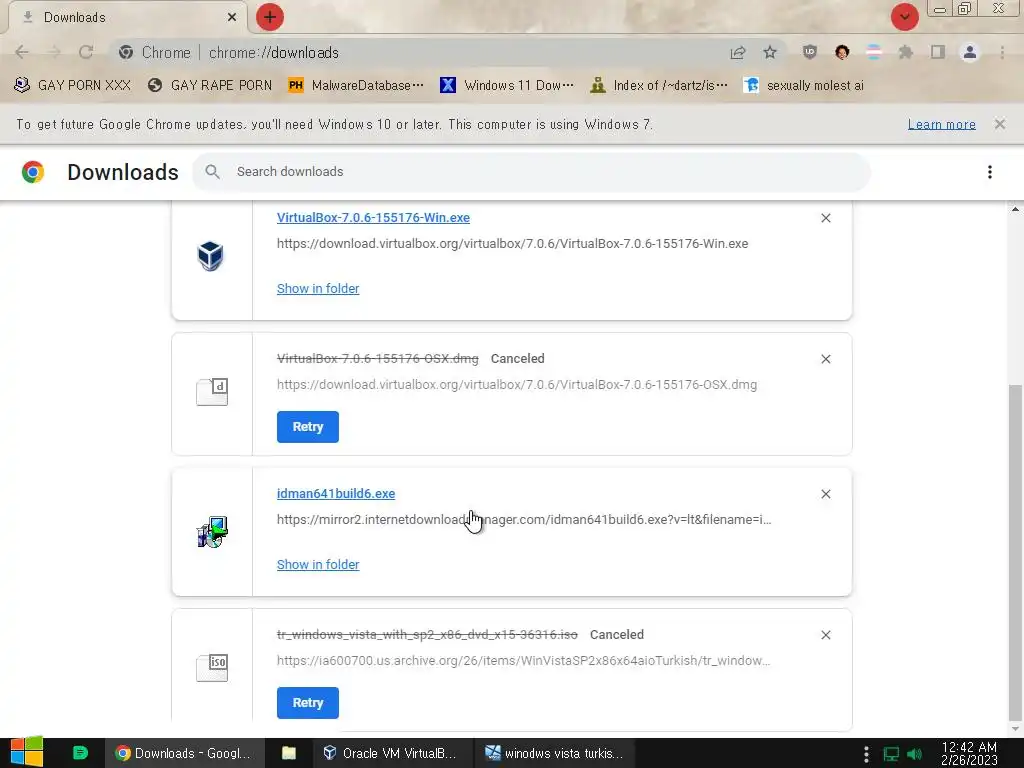Click the VirtualBox cube file icon
Screen dimensions: 1024x768
point(211,255)
